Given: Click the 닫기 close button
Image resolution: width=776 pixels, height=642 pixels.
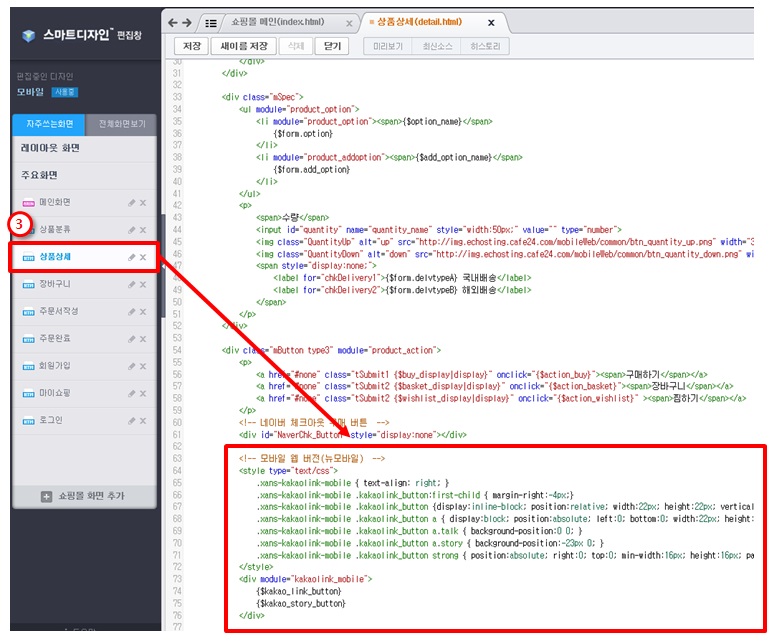Looking at the screenshot, I should (x=332, y=46).
